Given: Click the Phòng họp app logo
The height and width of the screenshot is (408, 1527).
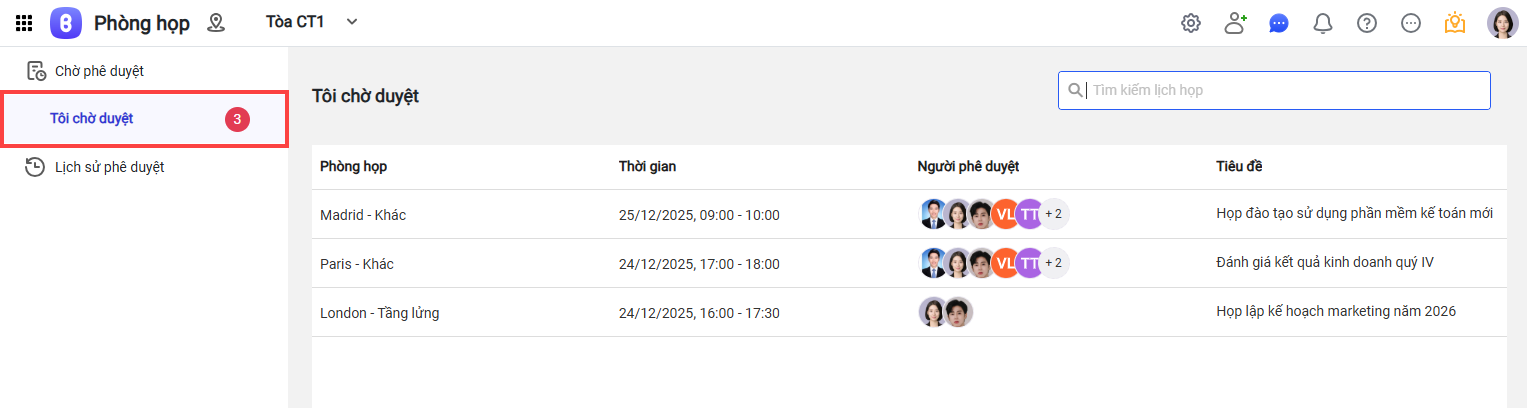Looking at the screenshot, I should point(66,23).
